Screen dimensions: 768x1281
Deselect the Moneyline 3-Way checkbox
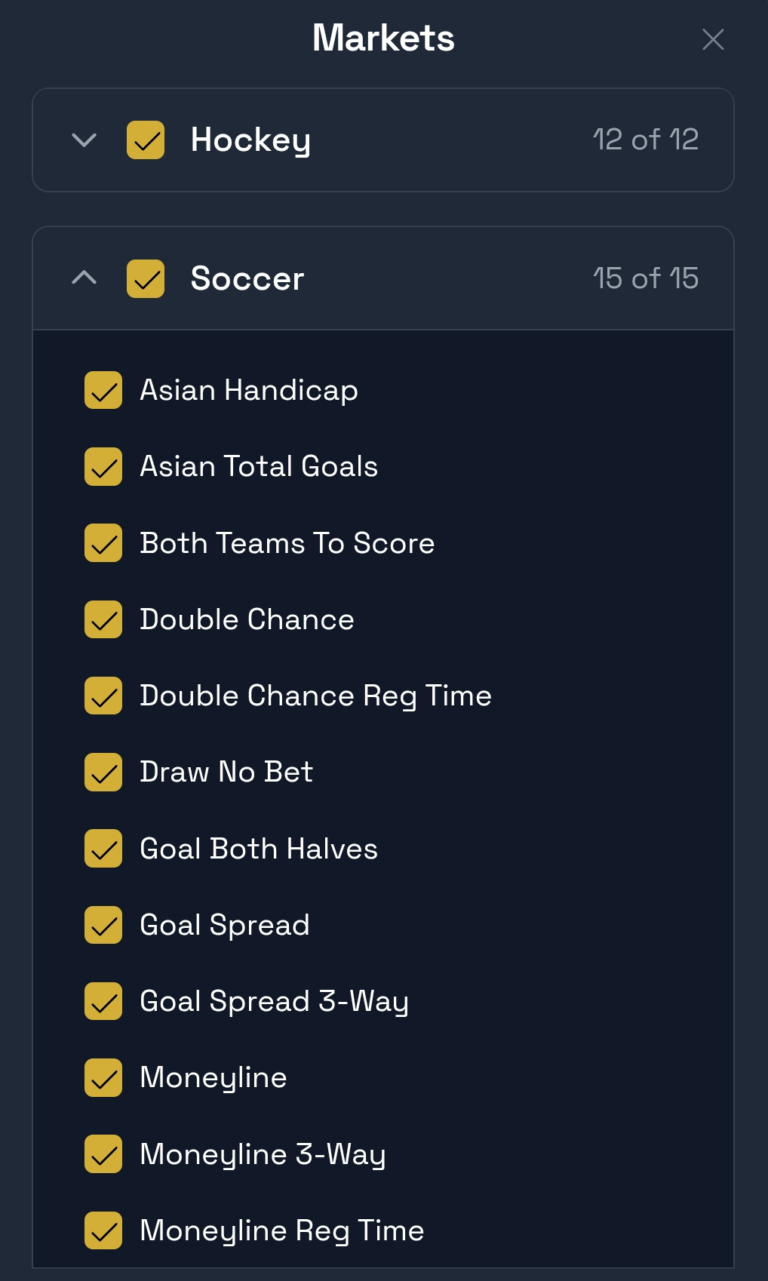(x=103, y=1154)
